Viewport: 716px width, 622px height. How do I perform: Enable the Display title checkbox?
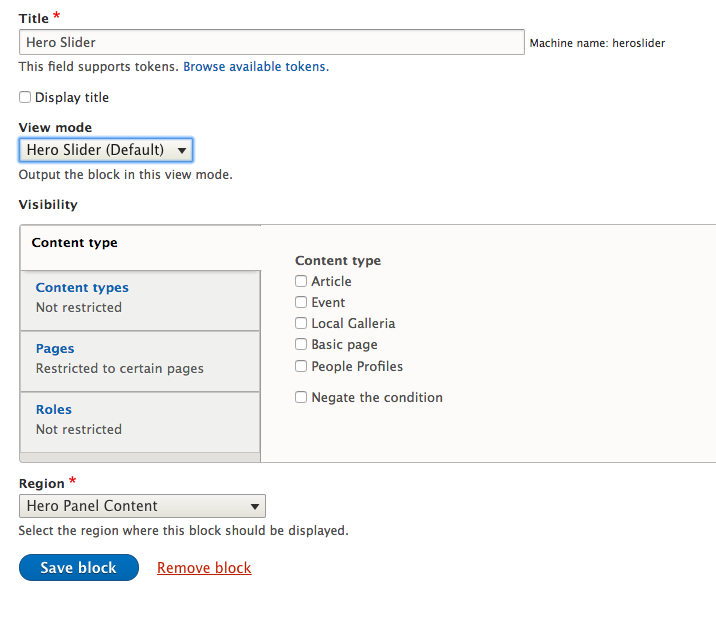pos(25,98)
